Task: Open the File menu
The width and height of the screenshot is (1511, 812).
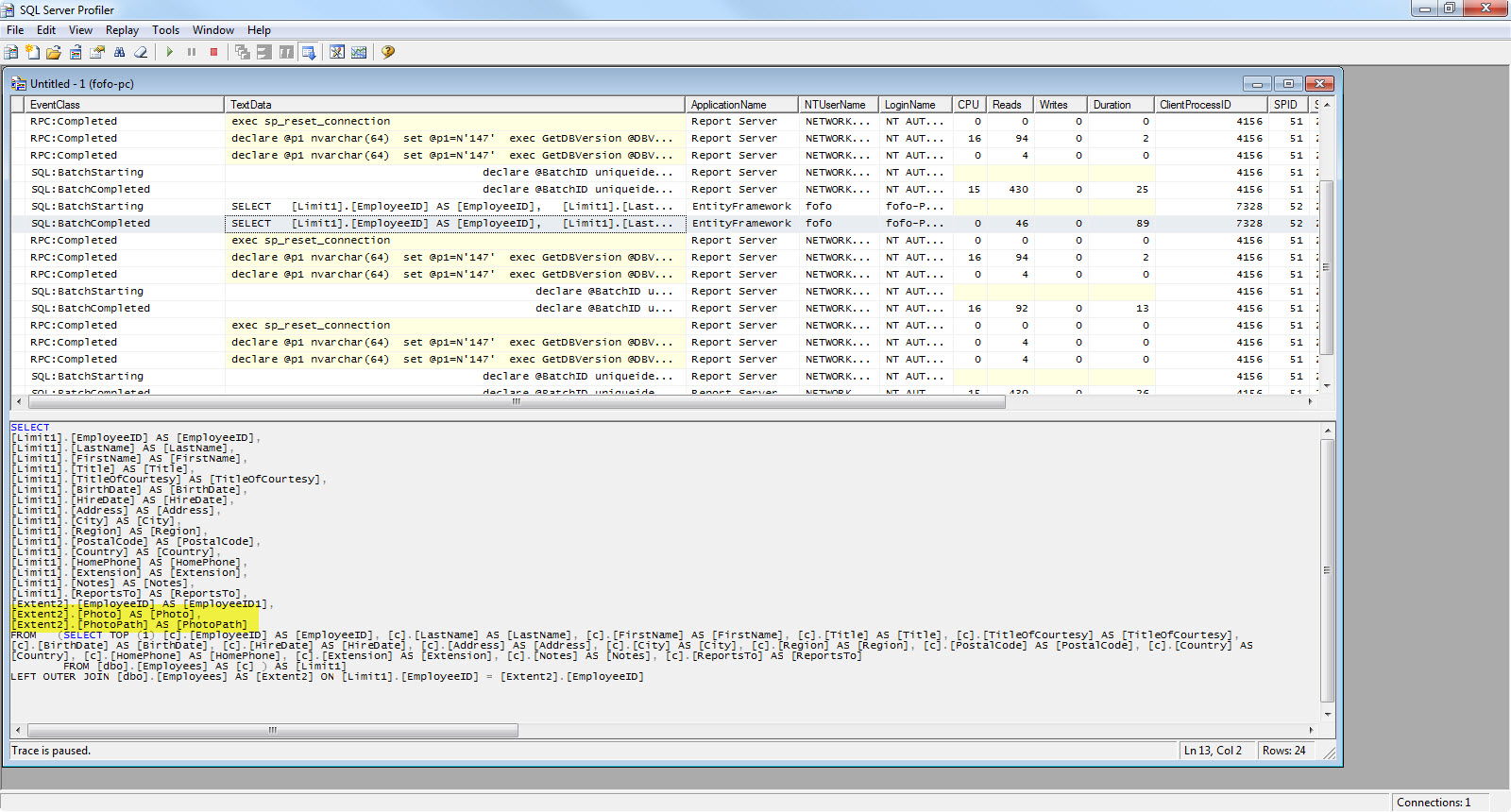Action: point(15,30)
